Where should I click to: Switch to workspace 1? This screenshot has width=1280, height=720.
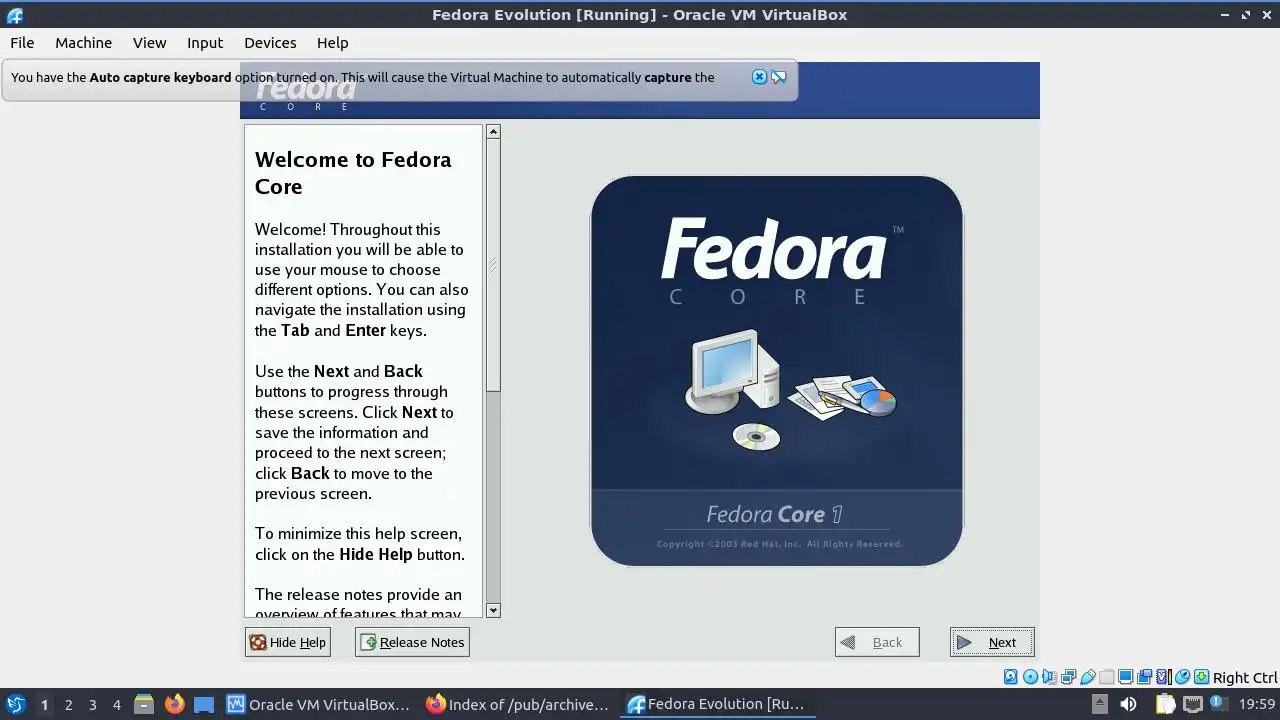[44, 704]
